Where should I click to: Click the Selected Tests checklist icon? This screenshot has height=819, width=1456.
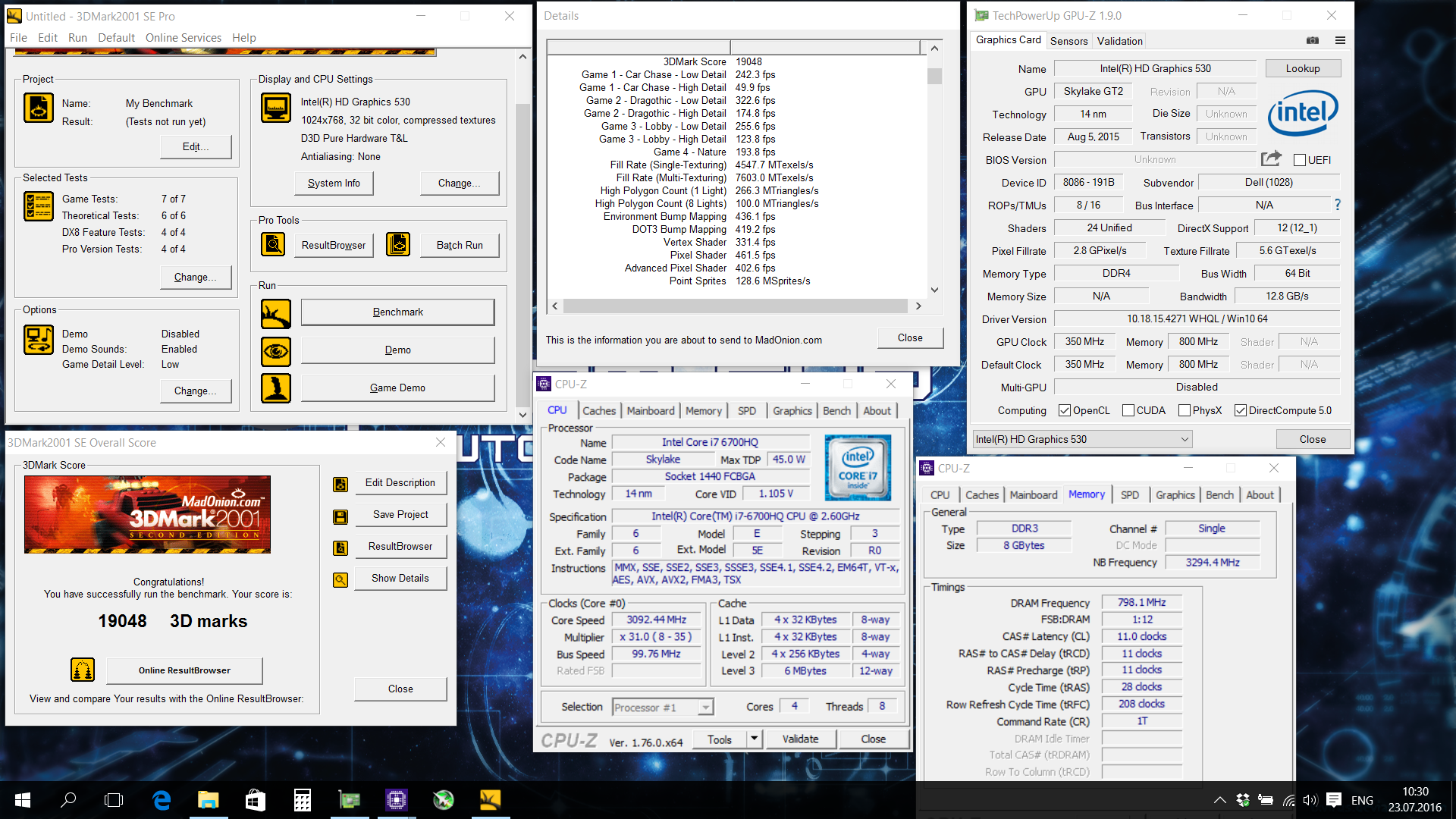pyautogui.click(x=38, y=206)
